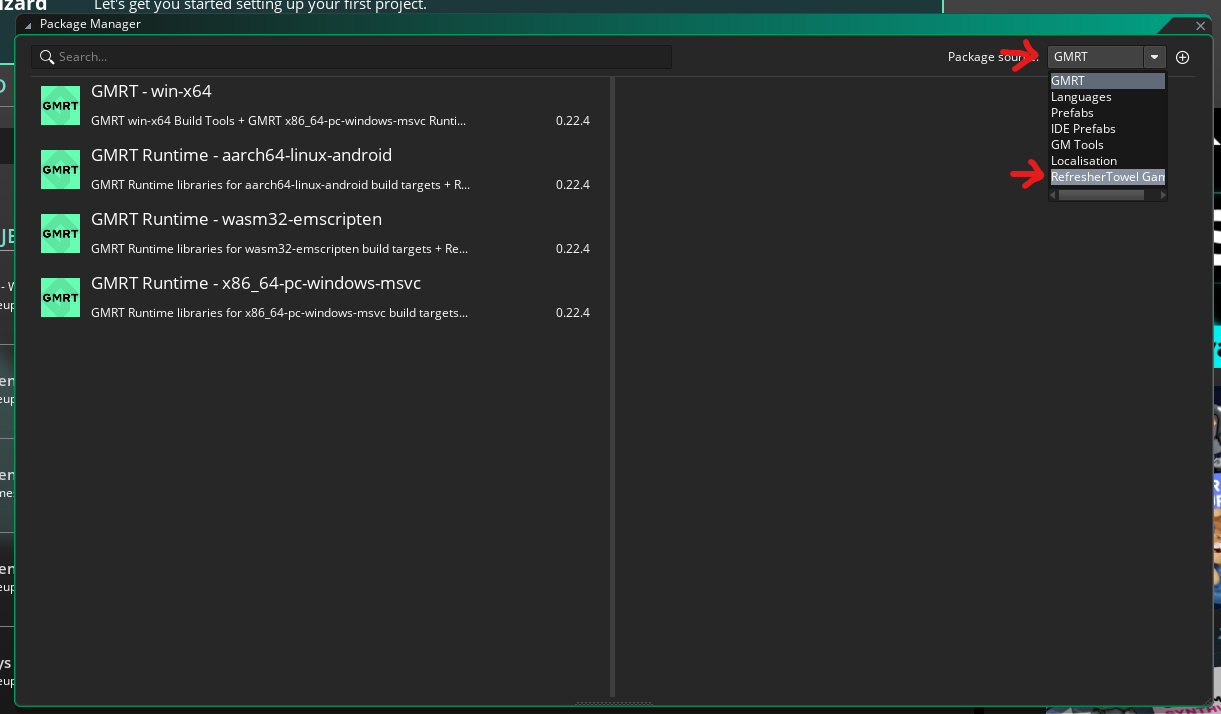The image size is (1221, 714).
Task: Click the dropdown scrollbar left arrow
Action: pos(1053,195)
